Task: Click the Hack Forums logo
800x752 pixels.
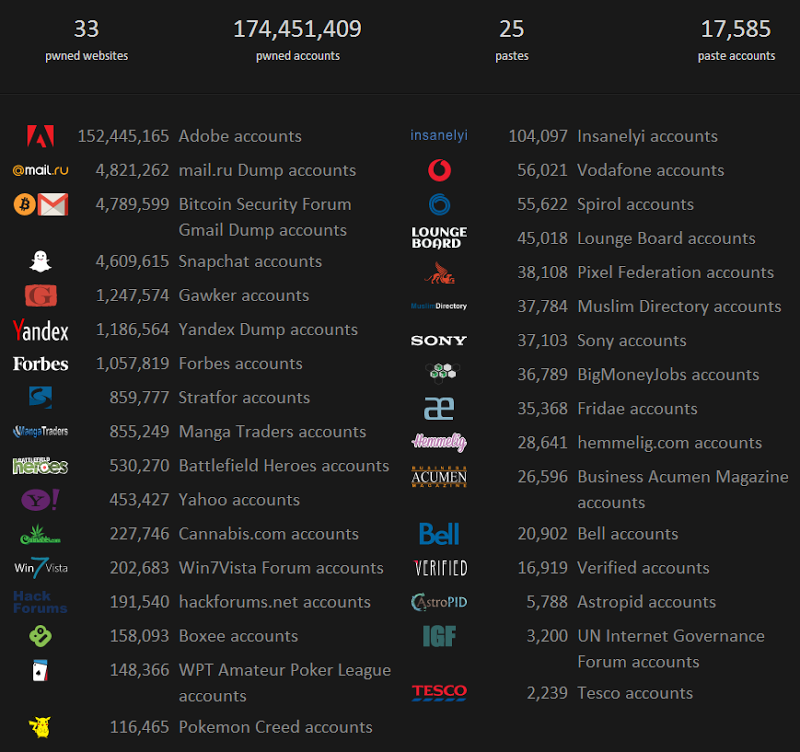Action: 40,602
